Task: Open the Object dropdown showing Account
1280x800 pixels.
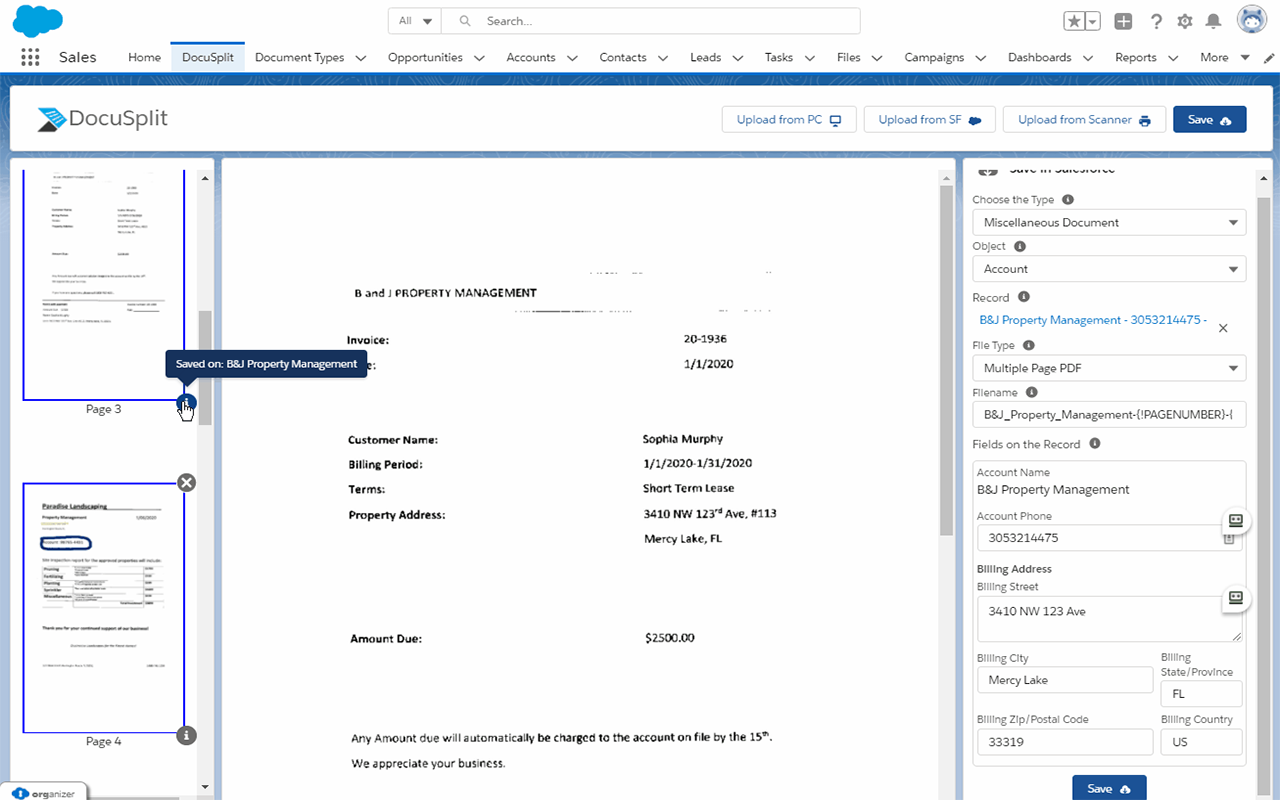Action: point(1109,268)
